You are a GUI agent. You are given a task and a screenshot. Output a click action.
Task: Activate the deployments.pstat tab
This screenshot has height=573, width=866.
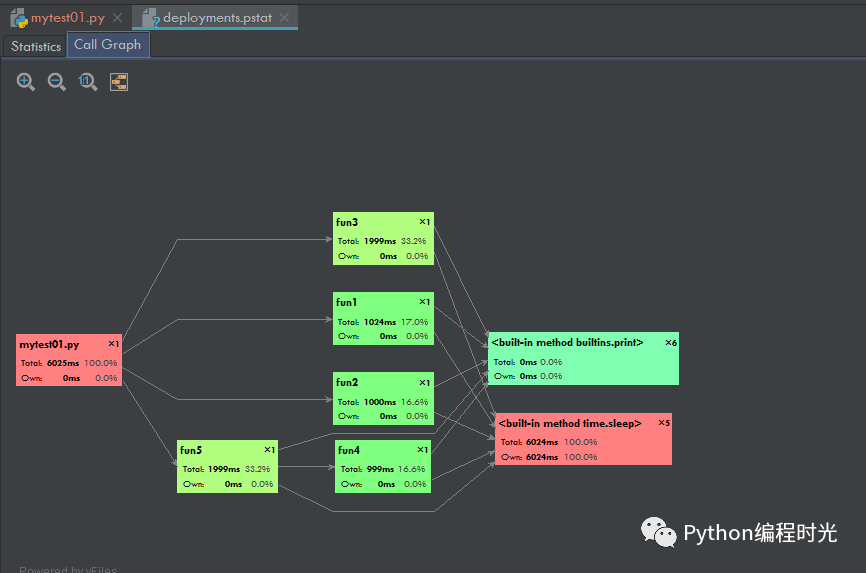(x=216, y=18)
